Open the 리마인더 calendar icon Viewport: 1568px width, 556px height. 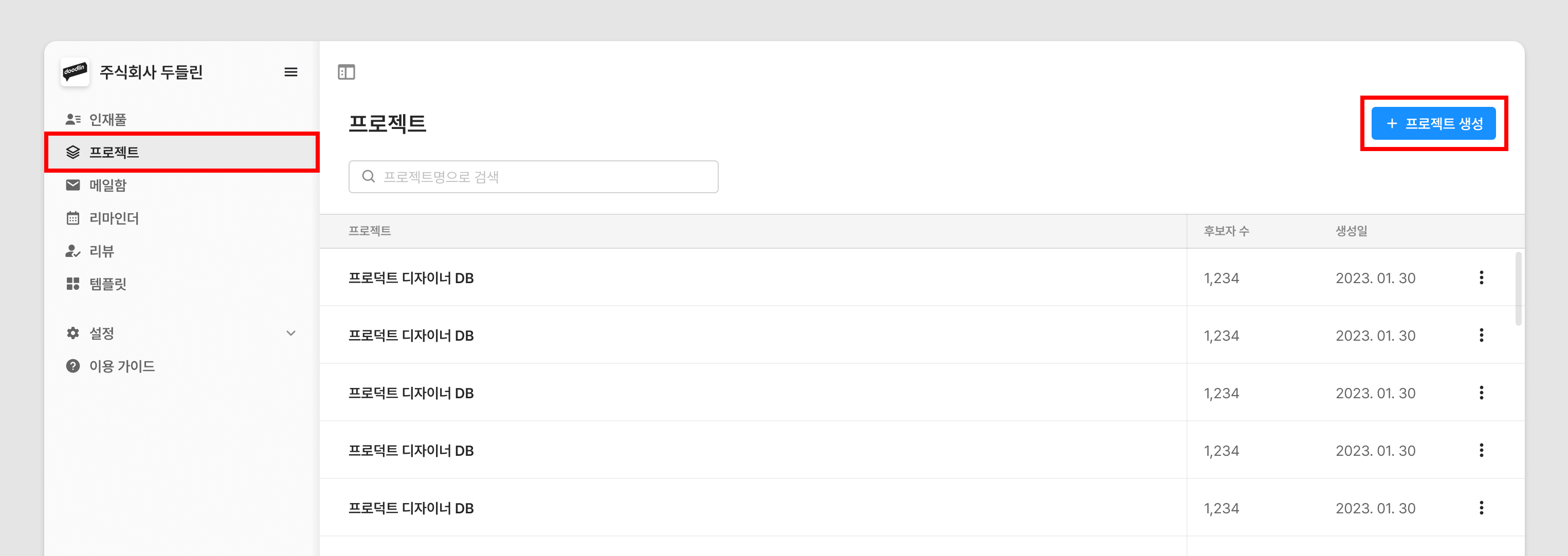73,218
